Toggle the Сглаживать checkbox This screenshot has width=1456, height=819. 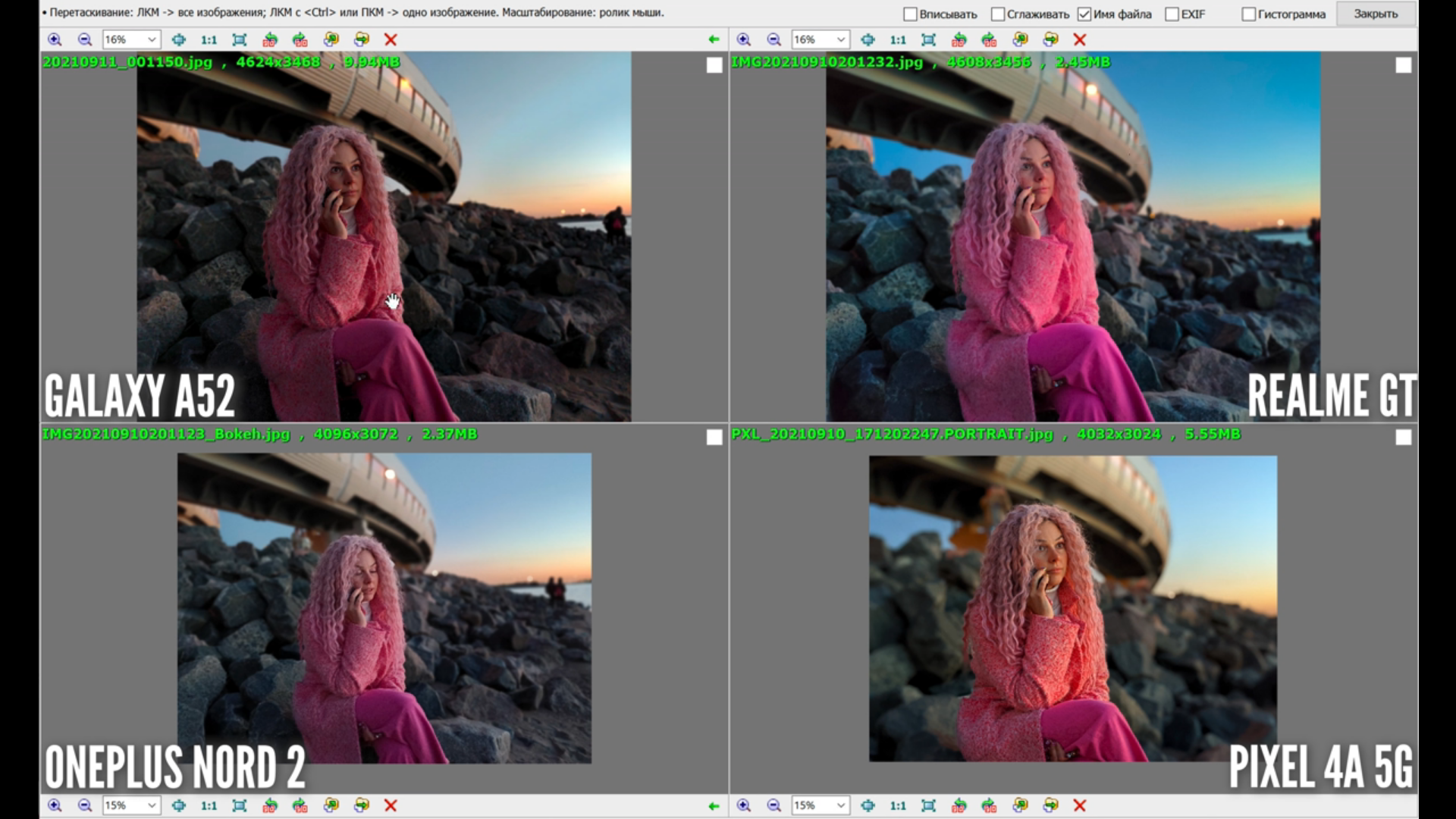coord(998,14)
